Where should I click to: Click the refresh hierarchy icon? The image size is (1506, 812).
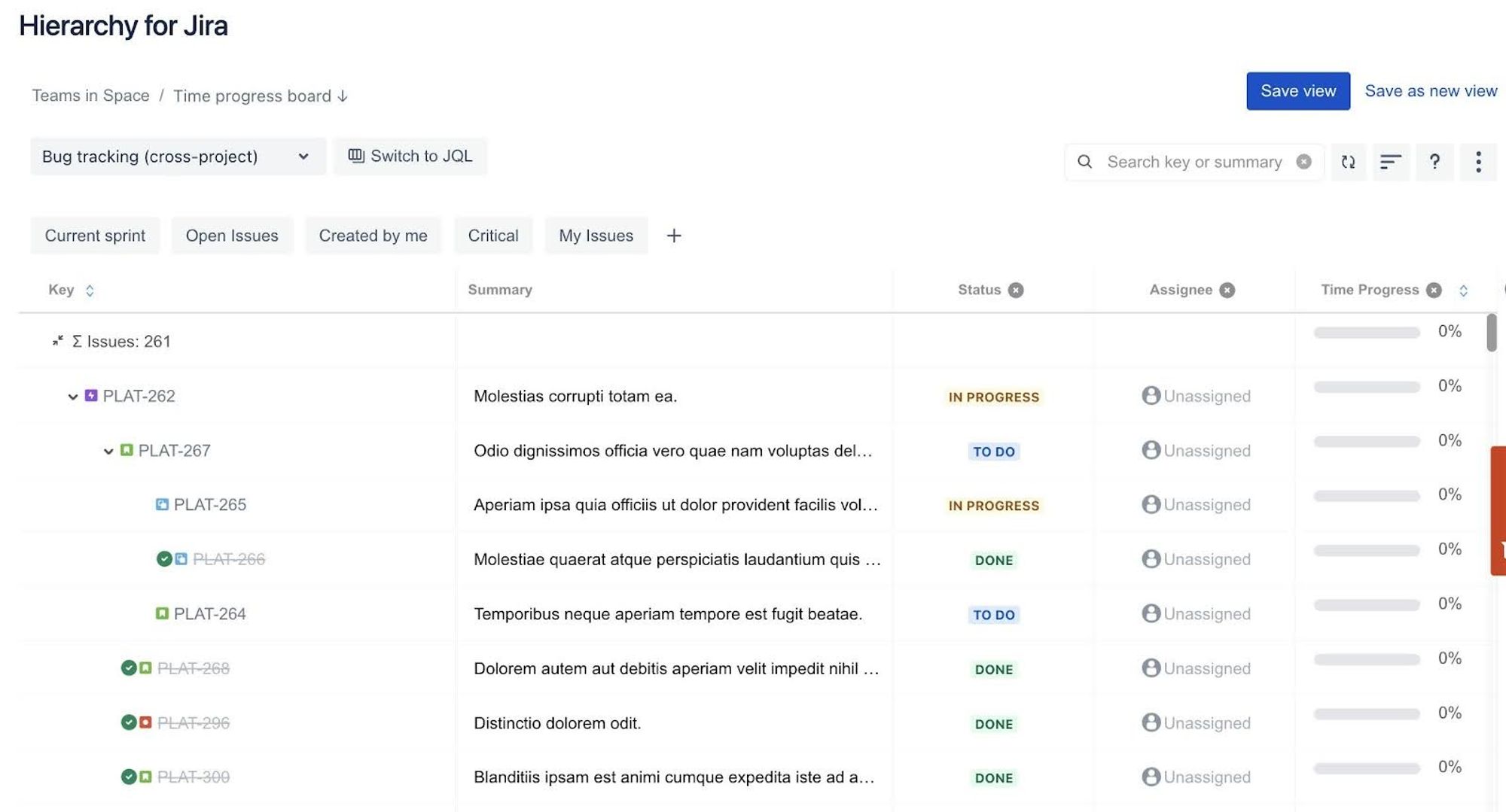point(1348,162)
